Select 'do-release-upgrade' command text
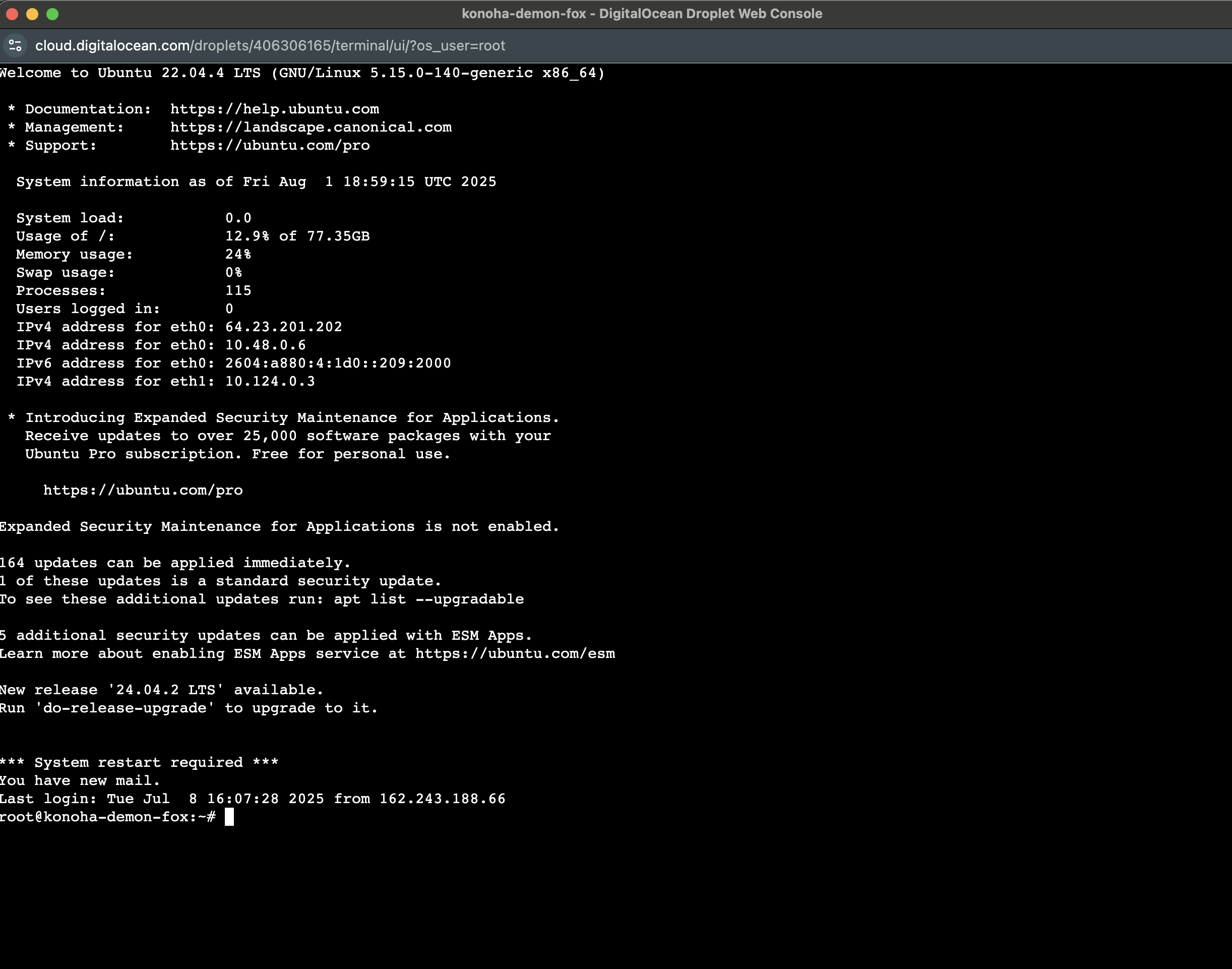Image resolution: width=1232 pixels, height=969 pixels. (x=125, y=708)
